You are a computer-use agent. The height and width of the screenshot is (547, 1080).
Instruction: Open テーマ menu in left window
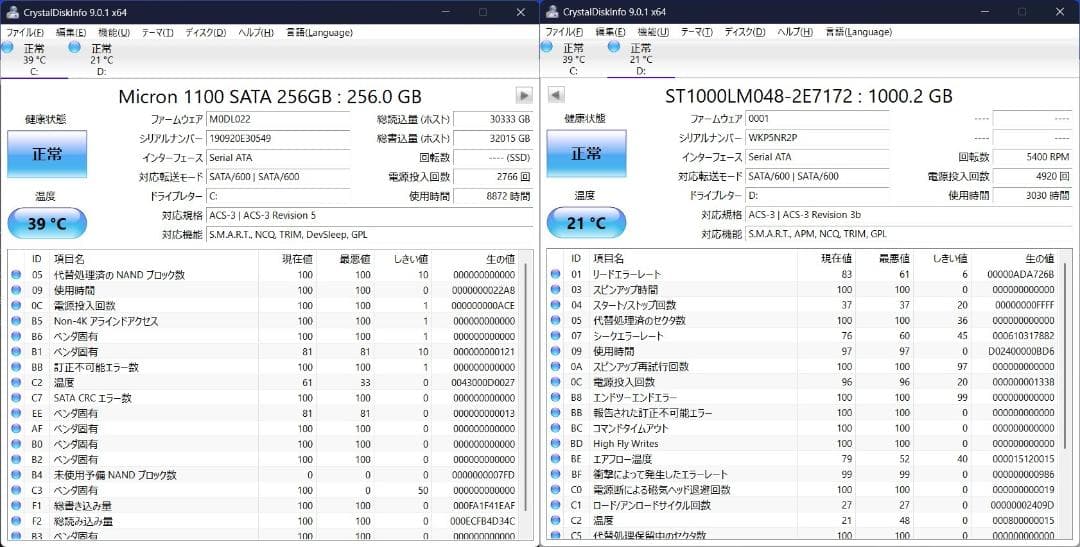(x=158, y=32)
